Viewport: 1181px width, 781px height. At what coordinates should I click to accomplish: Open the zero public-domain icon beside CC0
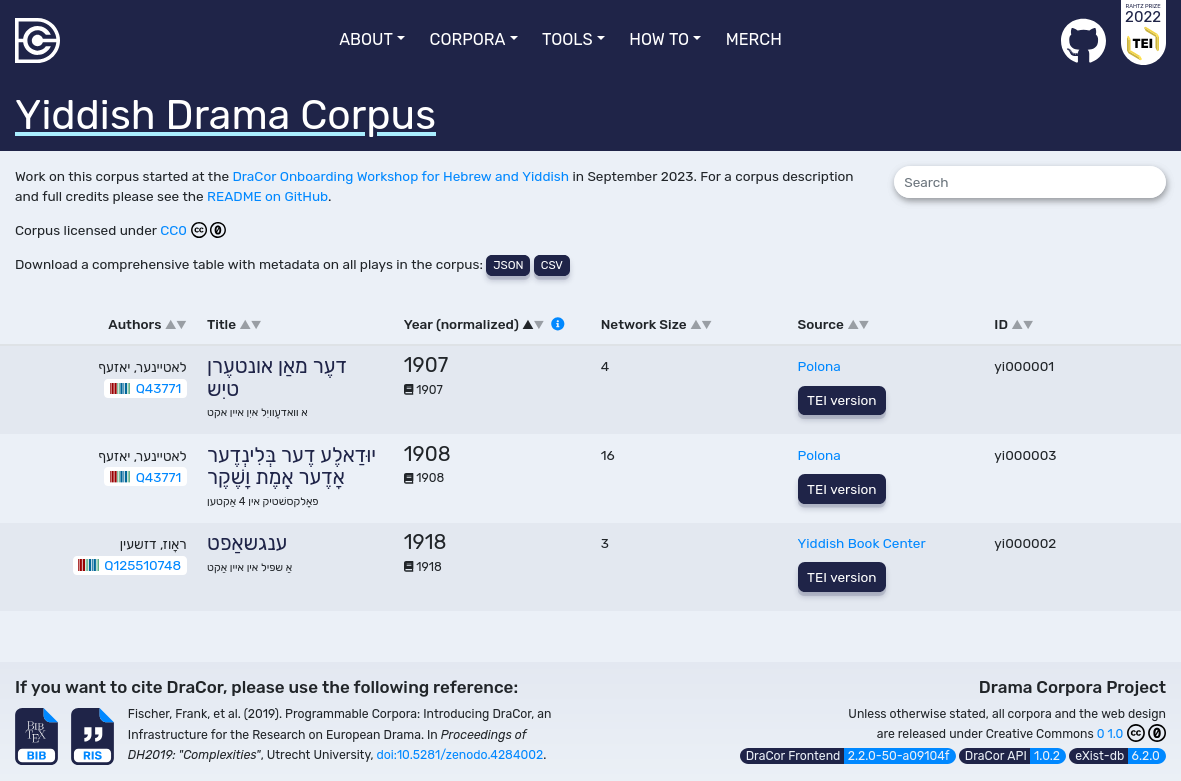pyautogui.click(x=218, y=230)
